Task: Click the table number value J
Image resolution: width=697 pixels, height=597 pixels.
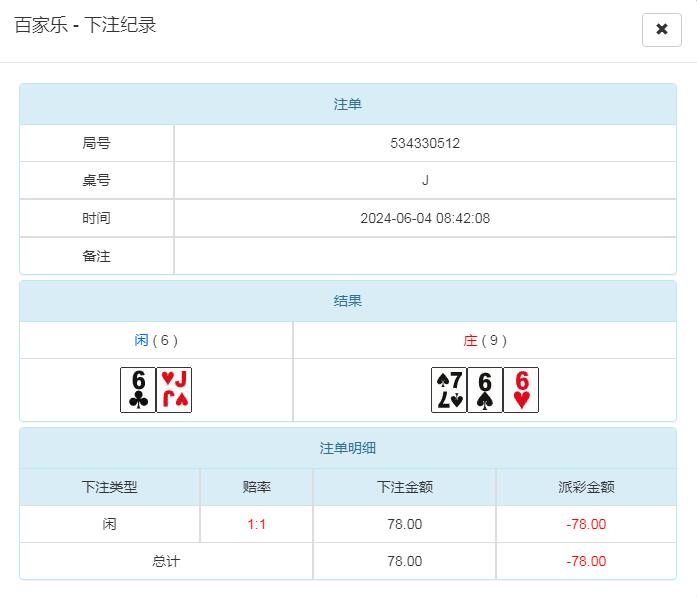Action: point(425,180)
